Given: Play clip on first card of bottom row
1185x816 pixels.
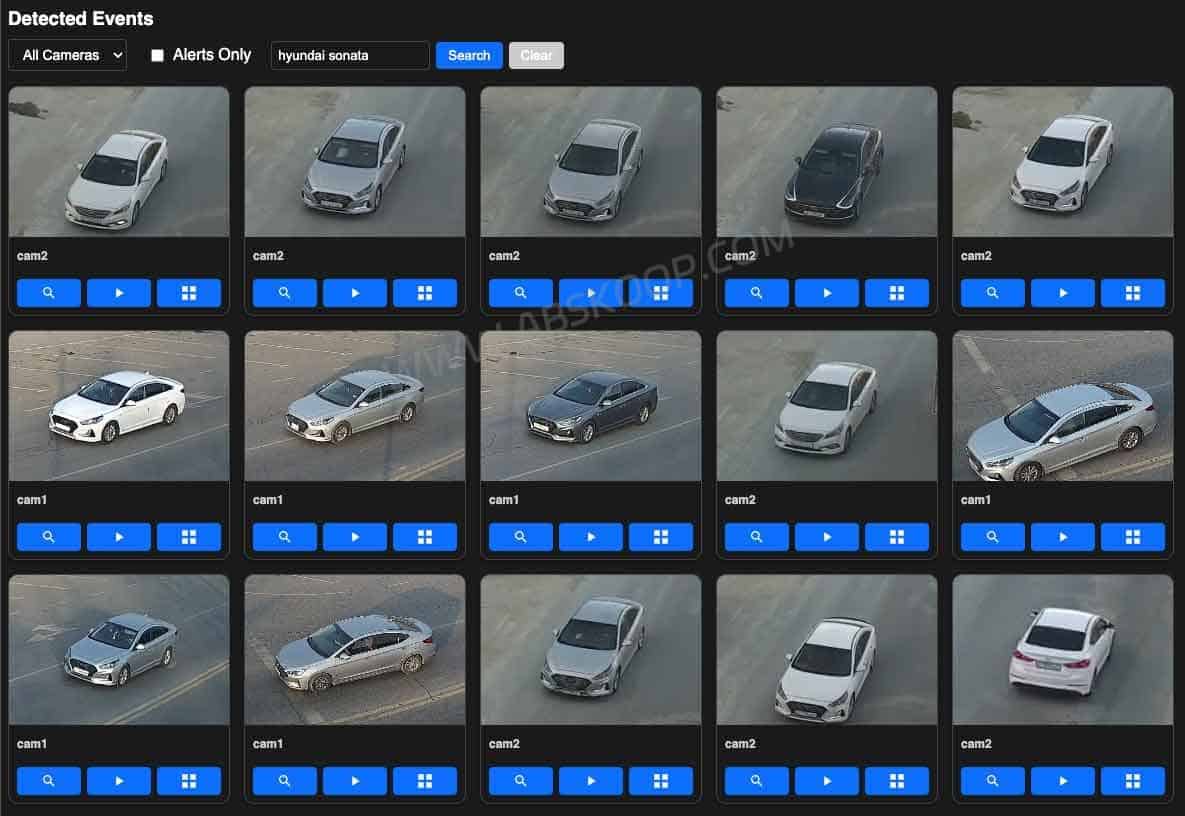Looking at the screenshot, I should point(119,780).
